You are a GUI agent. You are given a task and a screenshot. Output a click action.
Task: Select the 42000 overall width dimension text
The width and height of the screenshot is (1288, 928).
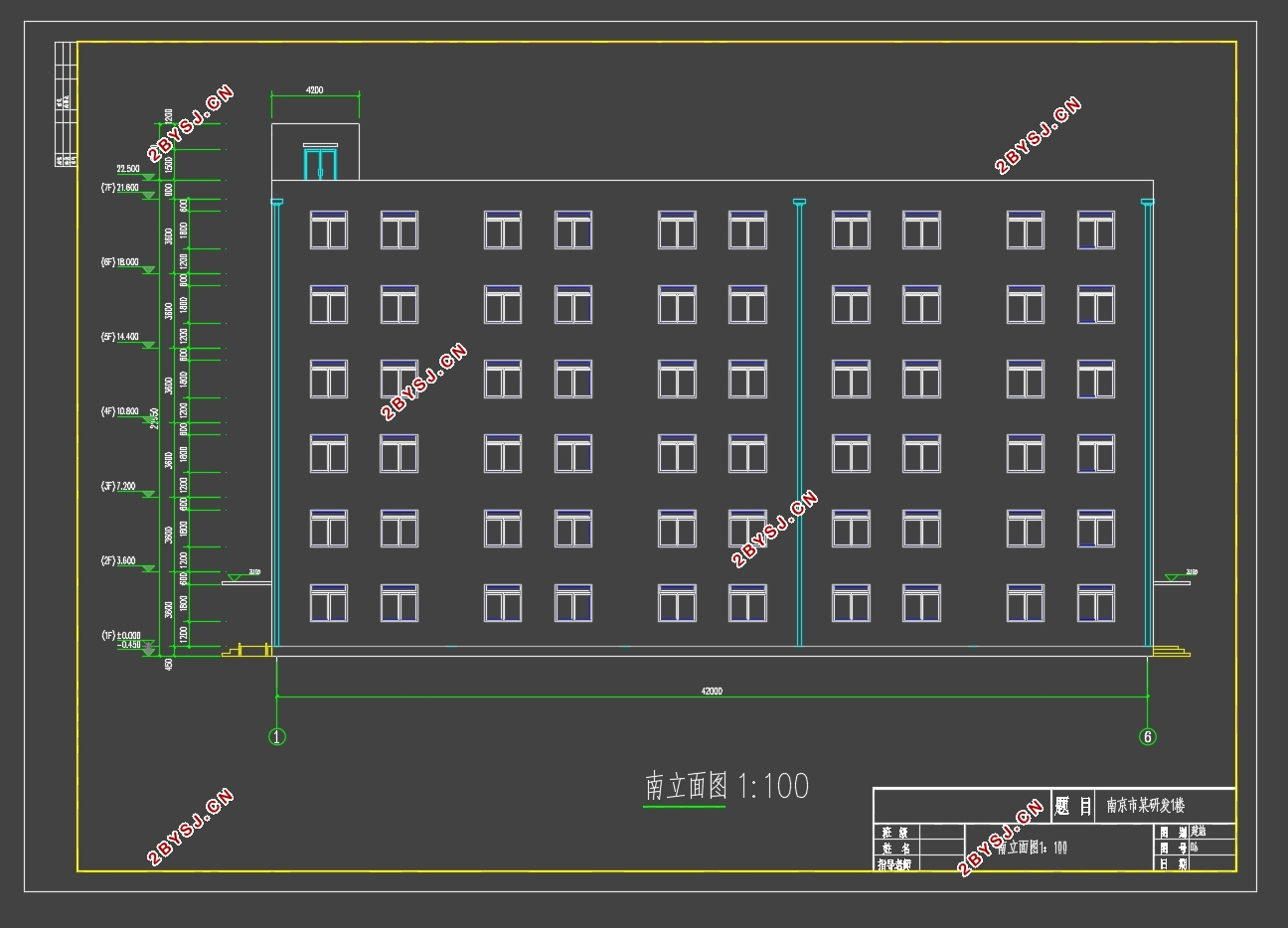(x=712, y=691)
